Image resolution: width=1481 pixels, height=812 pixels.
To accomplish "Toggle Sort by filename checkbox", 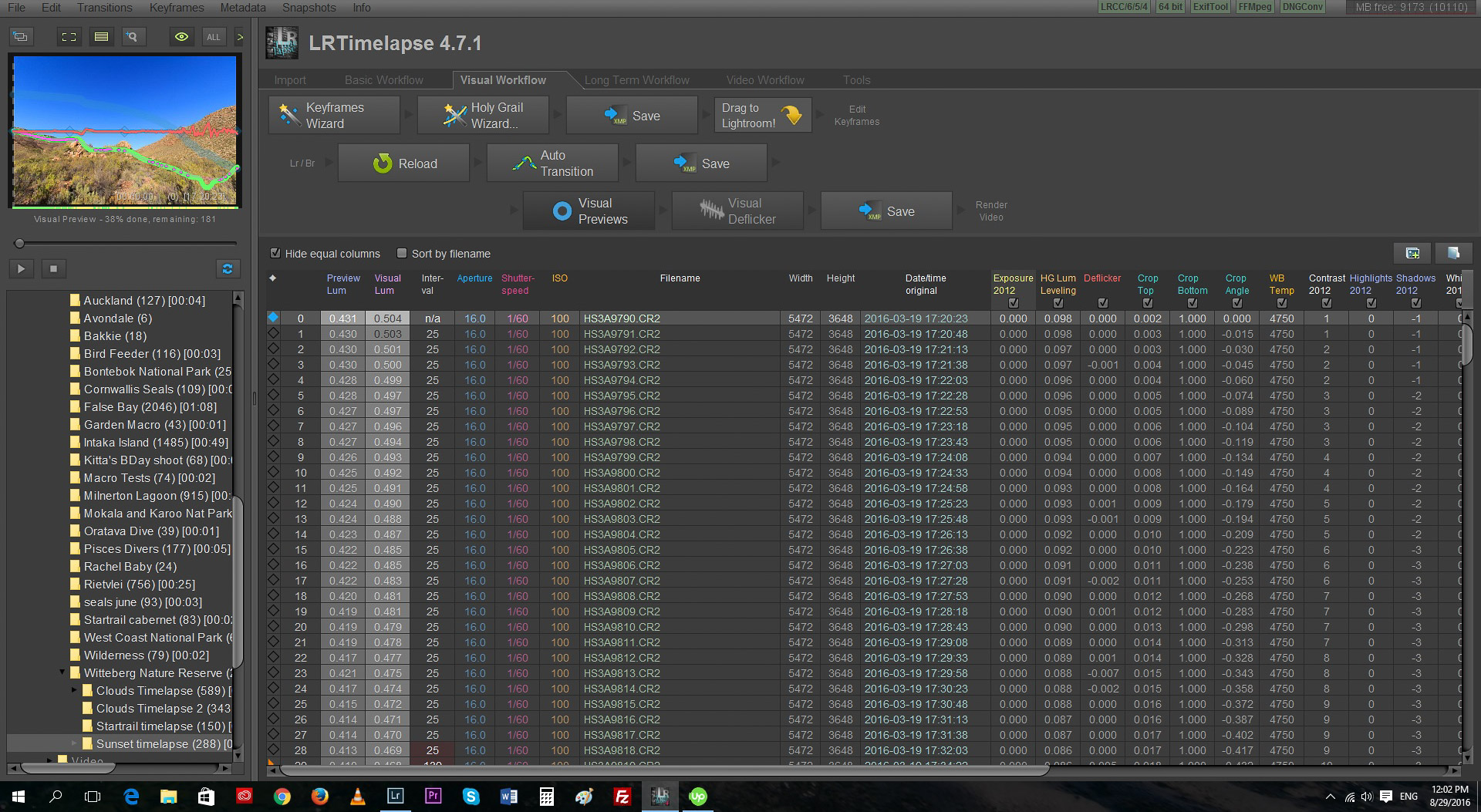I will point(402,253).
